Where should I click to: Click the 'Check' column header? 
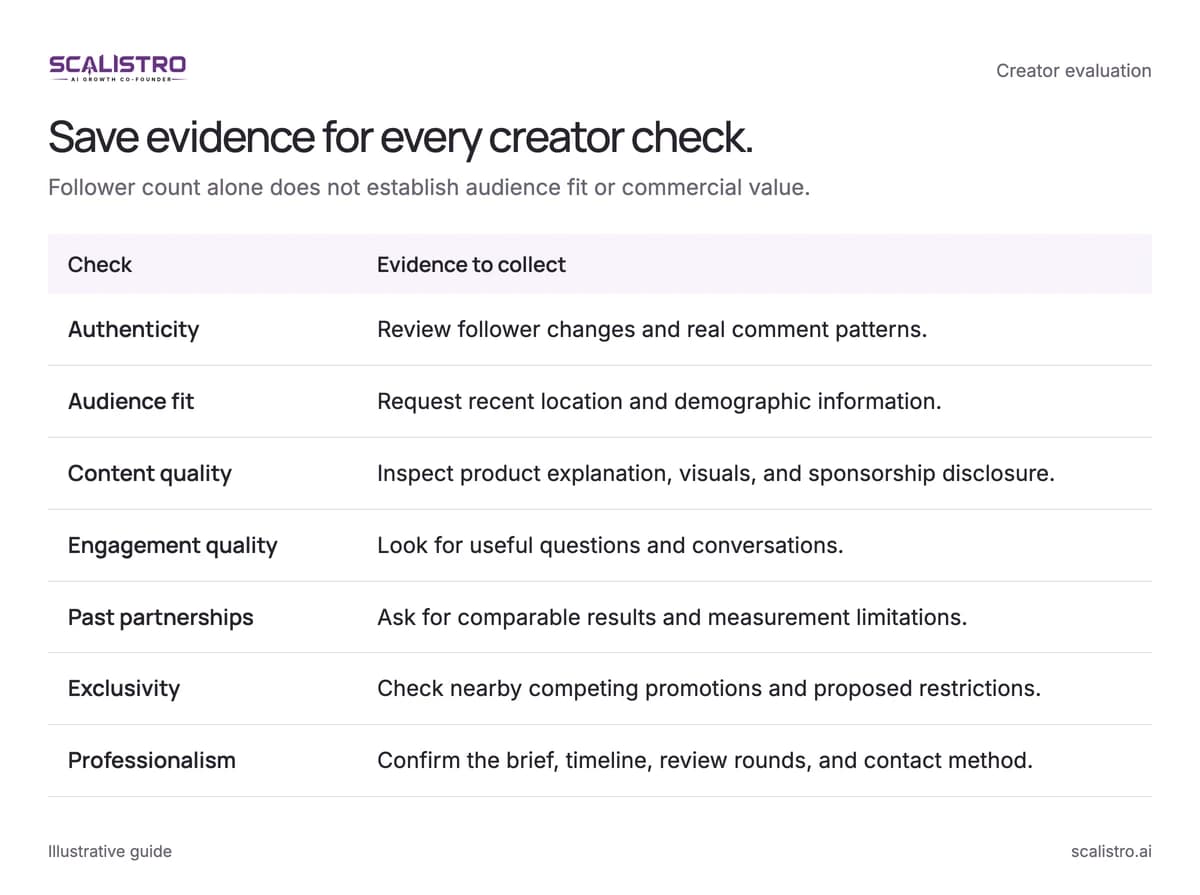point(100,265)
